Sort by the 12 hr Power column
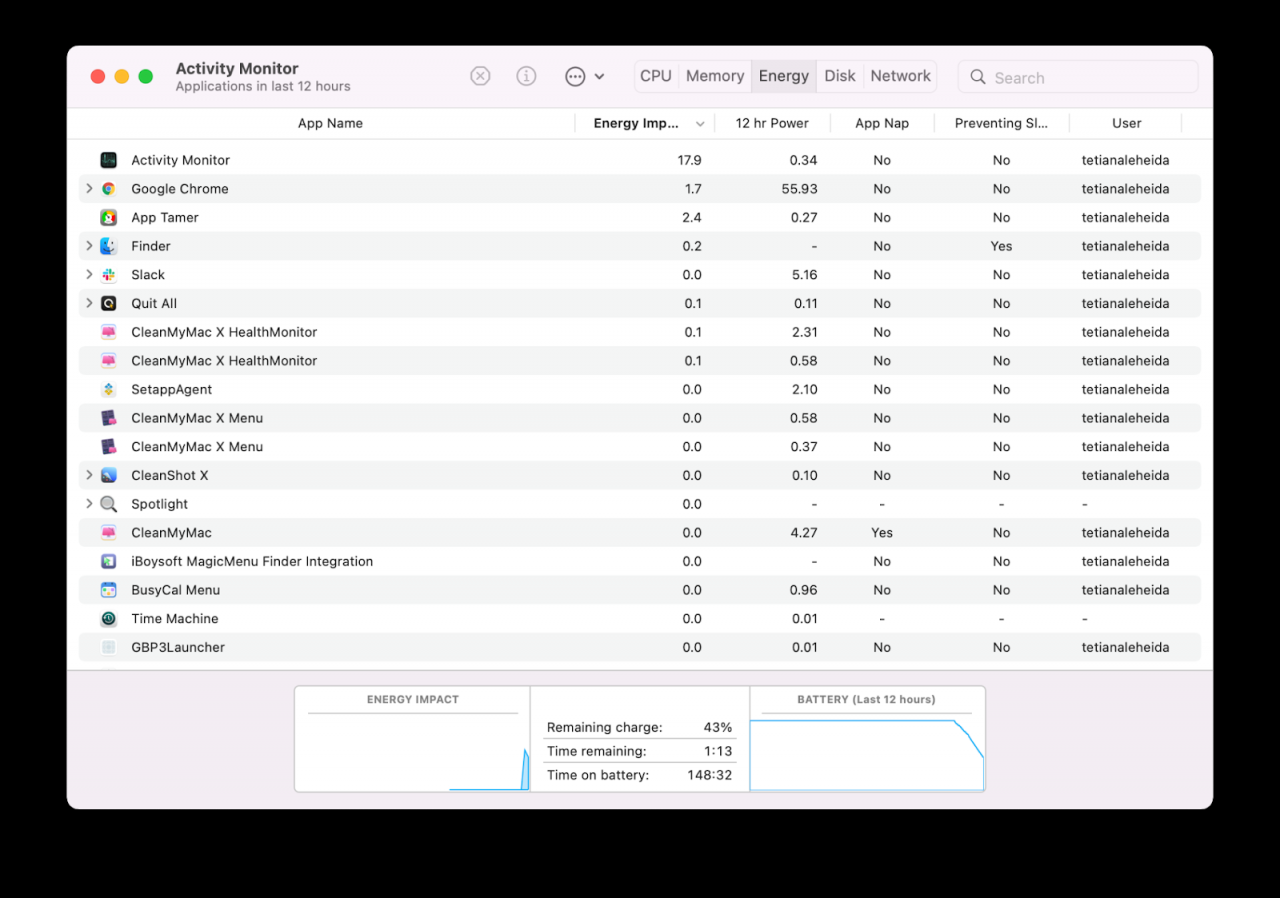The image size is (1280, 898). tap(772, 123)
